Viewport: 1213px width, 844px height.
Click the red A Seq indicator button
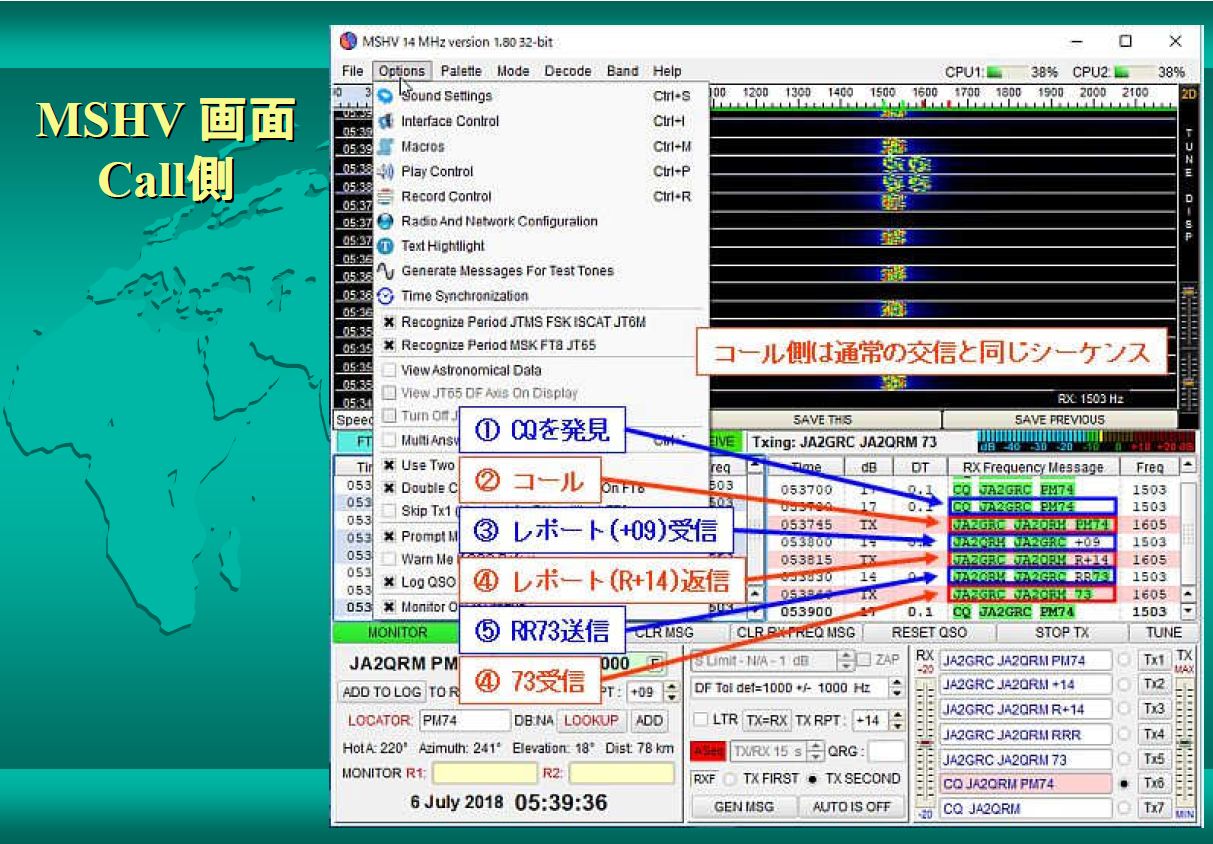point(709,753)
